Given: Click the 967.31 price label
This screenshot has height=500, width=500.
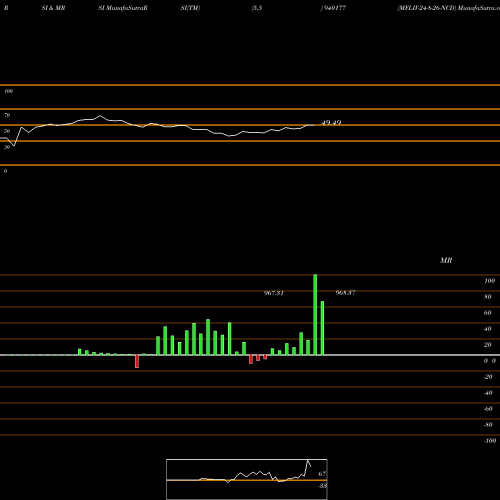Looking at the screenshot, I should (274, 293).
